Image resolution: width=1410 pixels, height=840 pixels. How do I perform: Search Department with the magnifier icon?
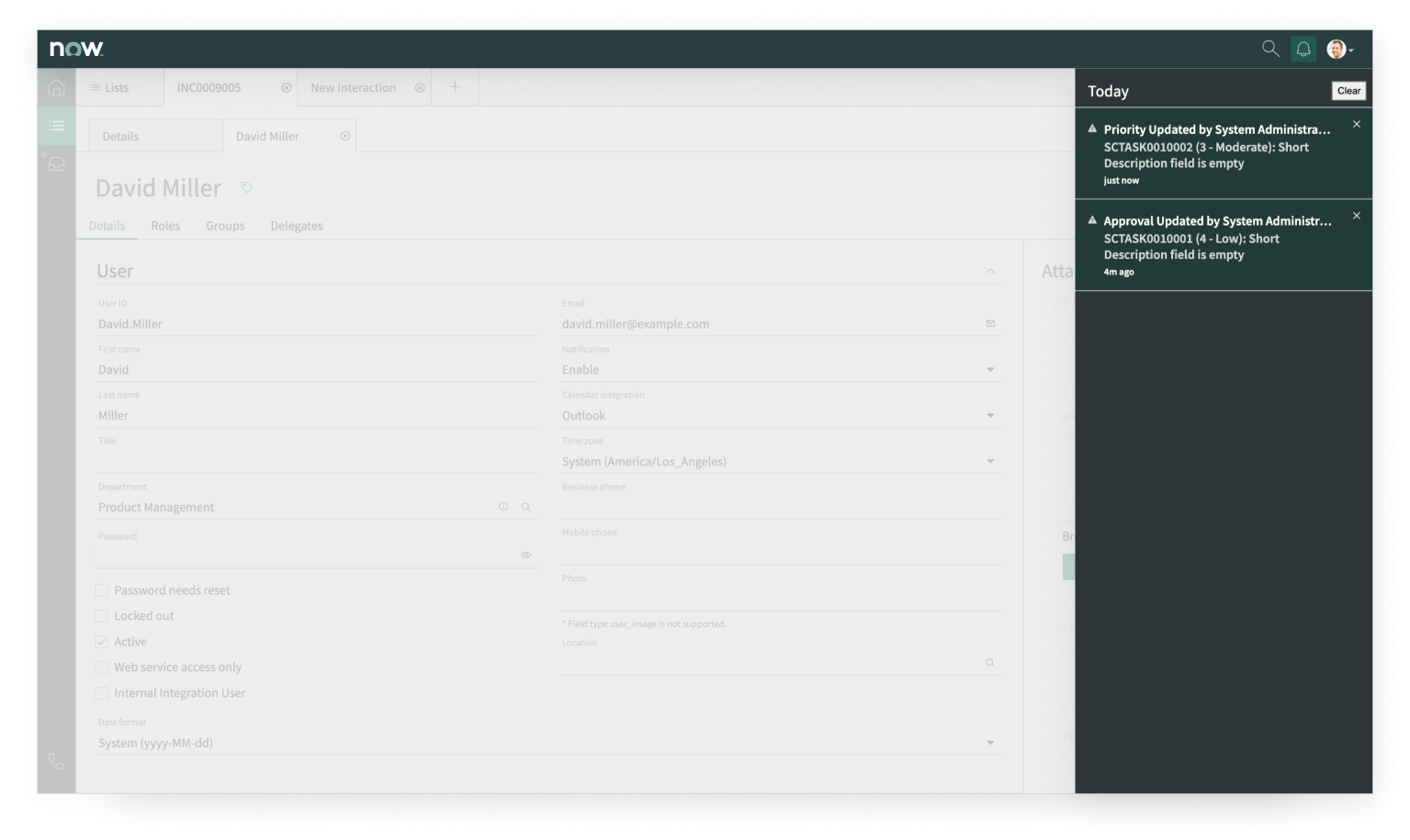(526, 507)
